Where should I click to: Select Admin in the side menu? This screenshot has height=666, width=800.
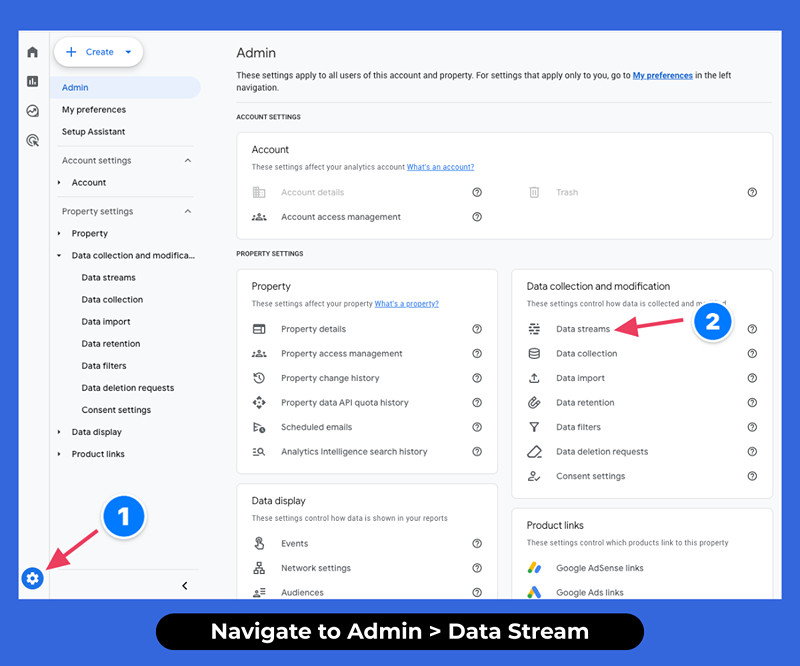126,88
